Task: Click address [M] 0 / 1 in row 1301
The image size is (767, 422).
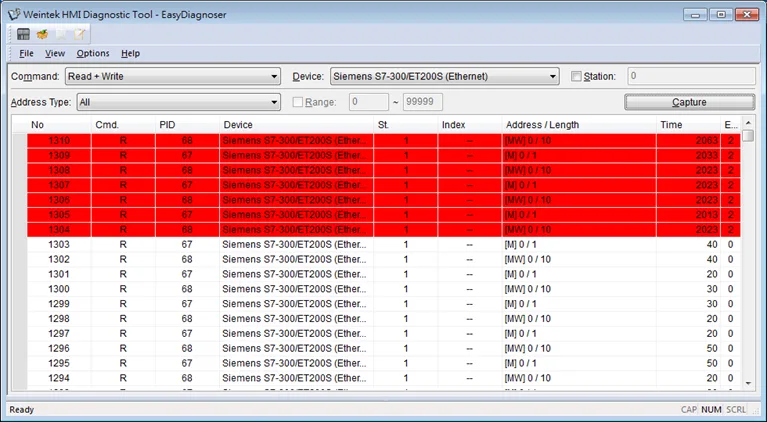Action: pos(520,274)
